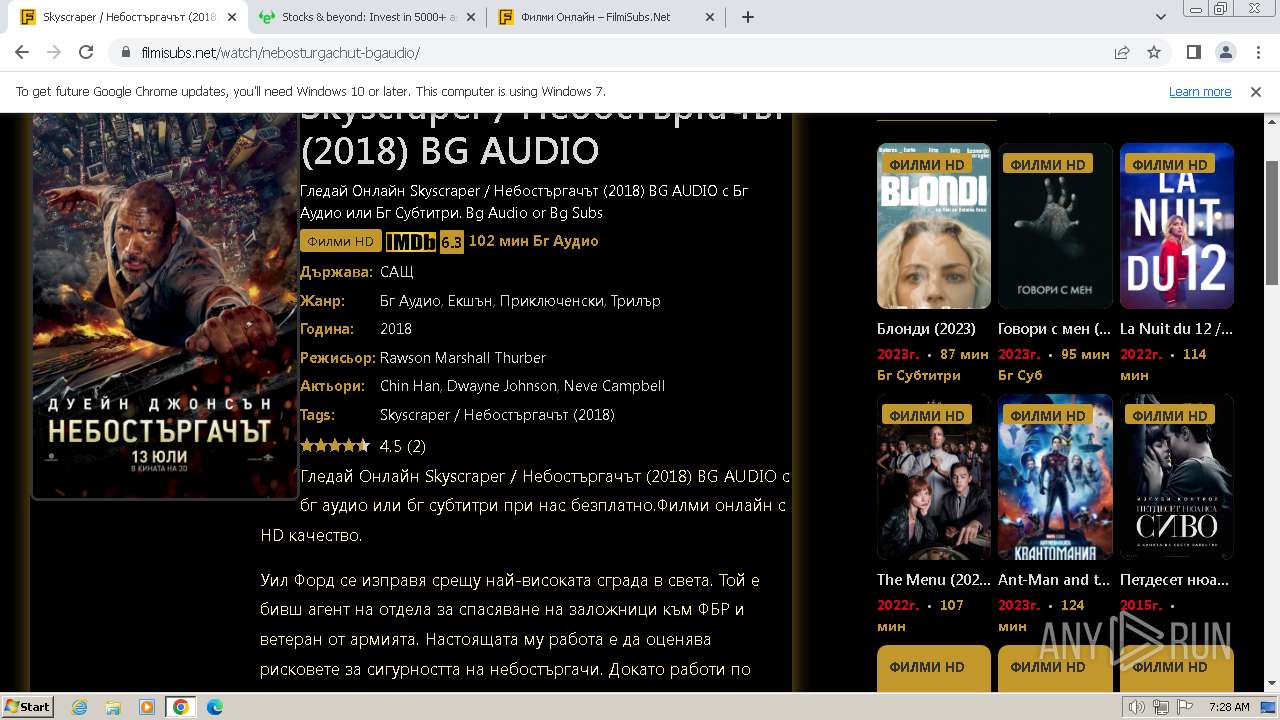Open the Blondi movie thumbnail

click(934, 226)
